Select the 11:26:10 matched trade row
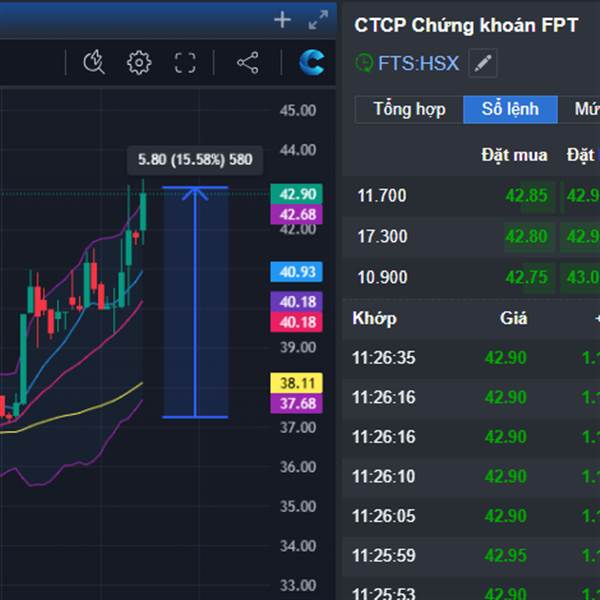Image resolution: width=600 pixels, height=600 pixels. 471,477
